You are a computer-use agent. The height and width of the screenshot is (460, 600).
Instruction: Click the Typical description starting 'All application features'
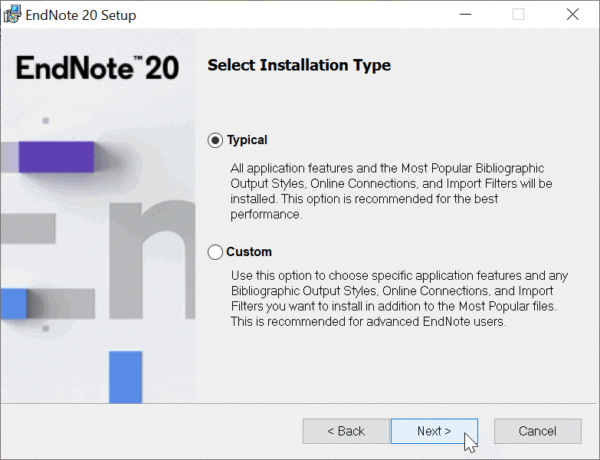click(391, 191)
